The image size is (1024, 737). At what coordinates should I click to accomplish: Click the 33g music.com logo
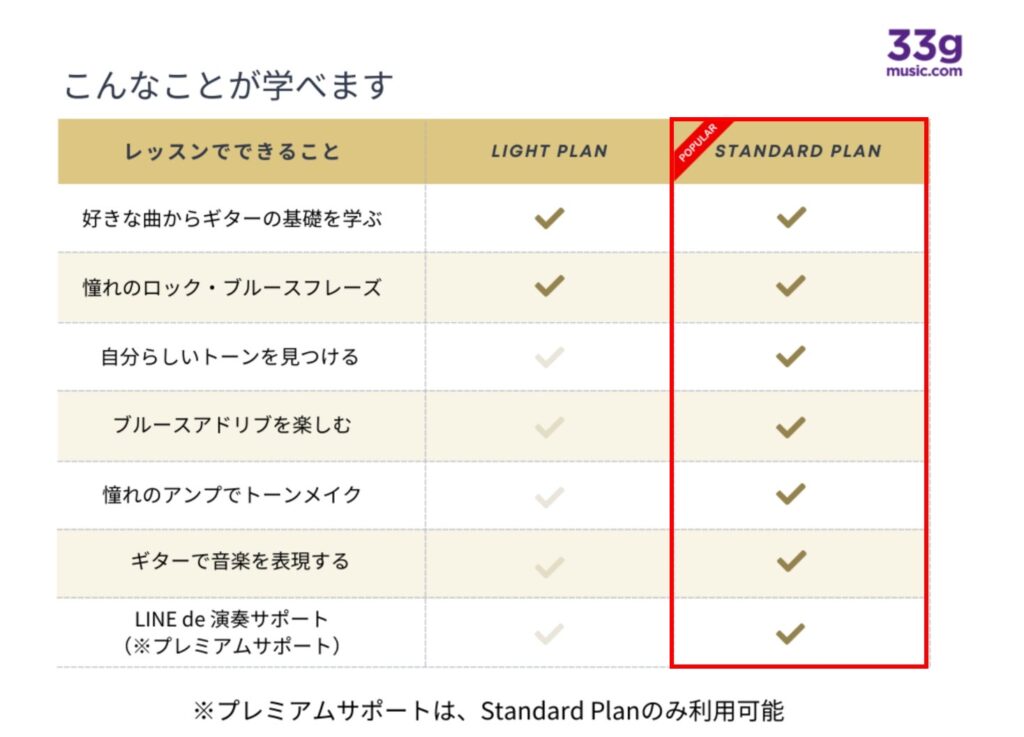coord(924,53)
